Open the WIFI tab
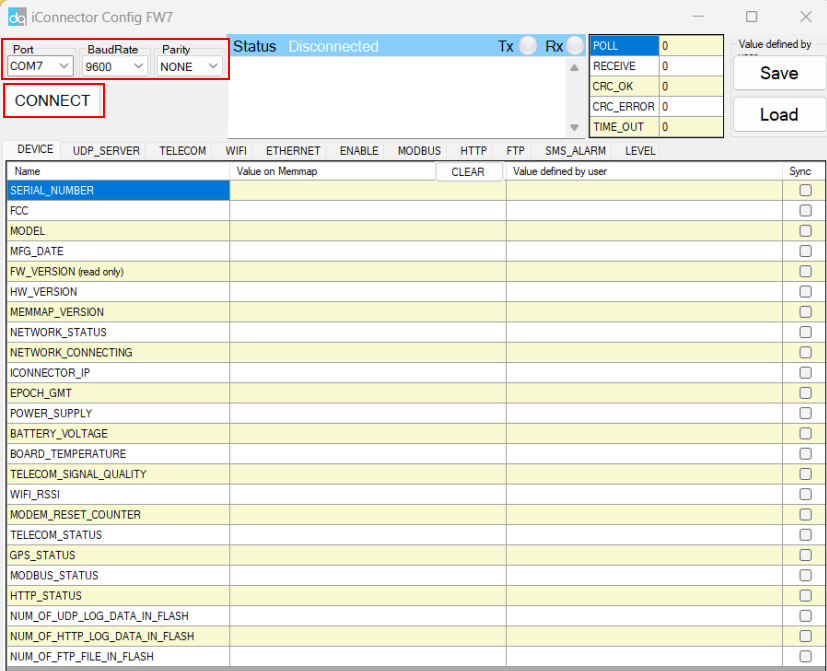 236,151
